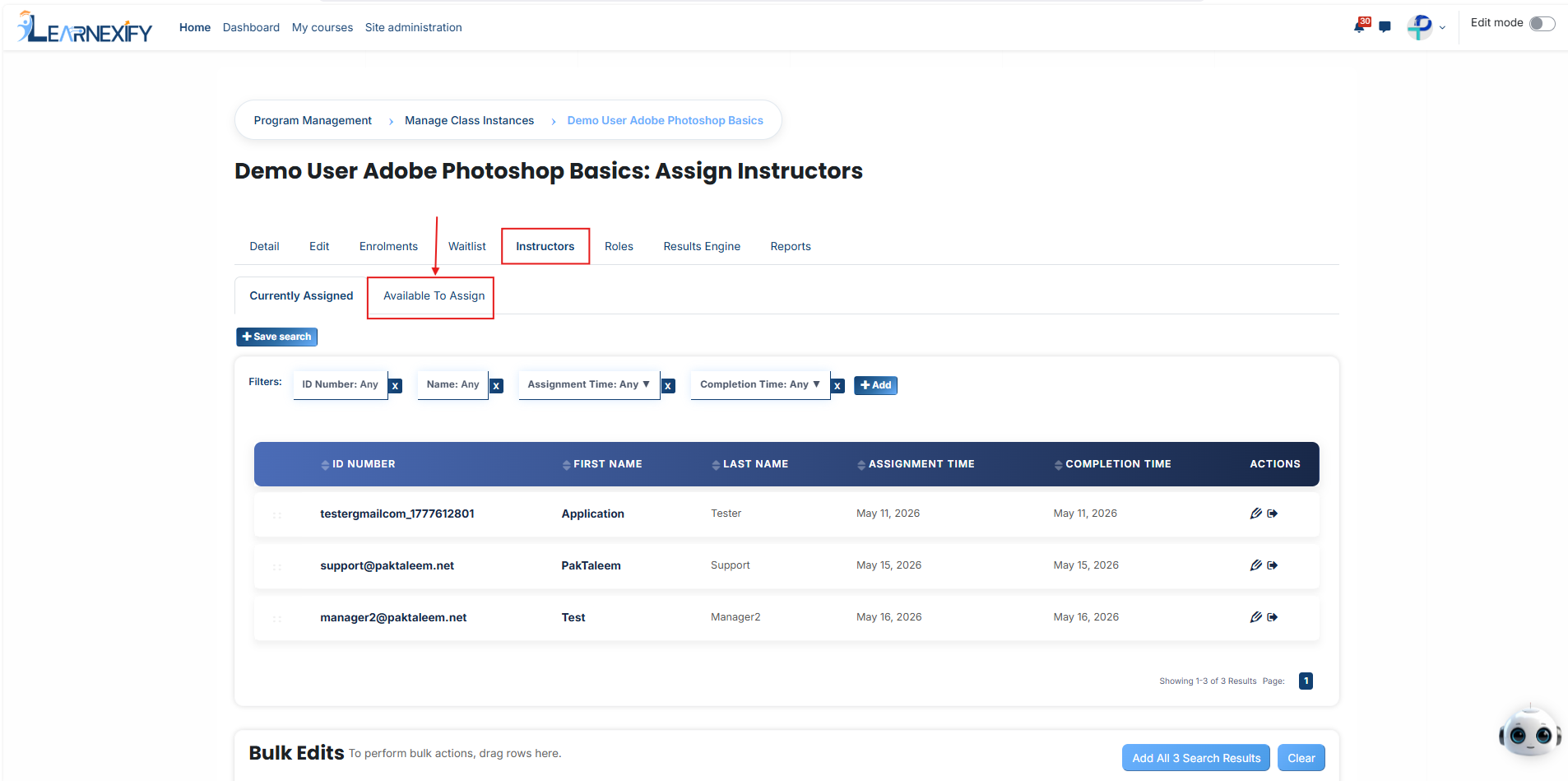Toggle Edit mode switch
Image resolution: width=1568 pixels, height=781 pixels.
pos(1542,23)
